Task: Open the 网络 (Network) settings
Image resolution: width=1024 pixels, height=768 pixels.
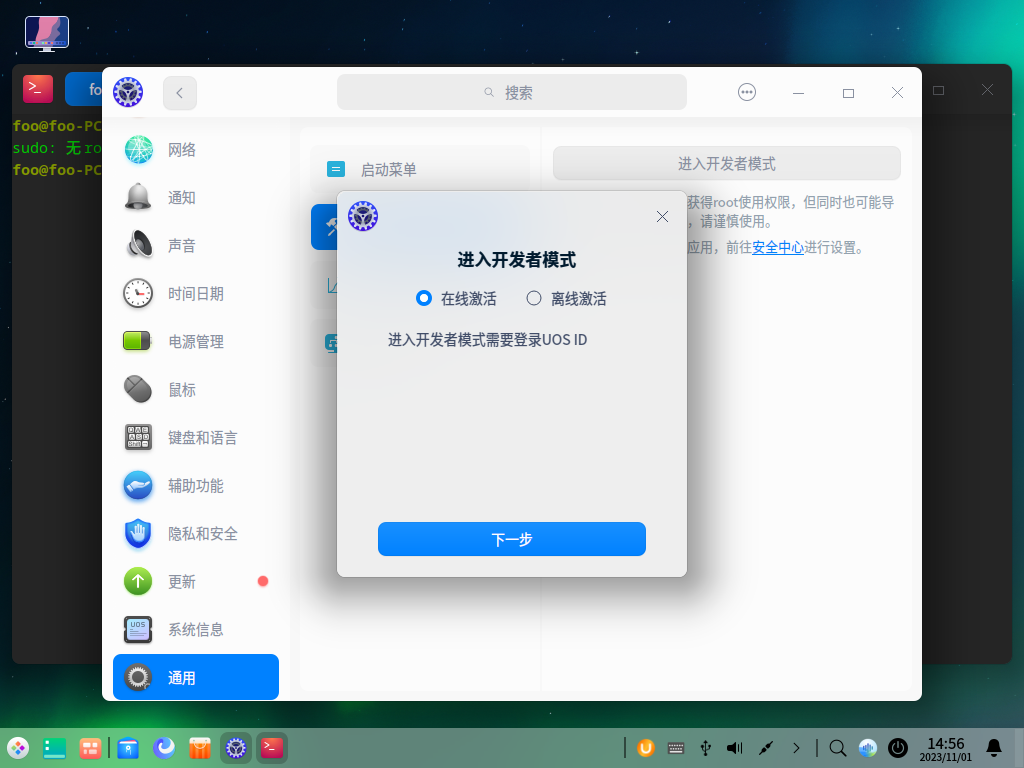Action: coord(181,150)
